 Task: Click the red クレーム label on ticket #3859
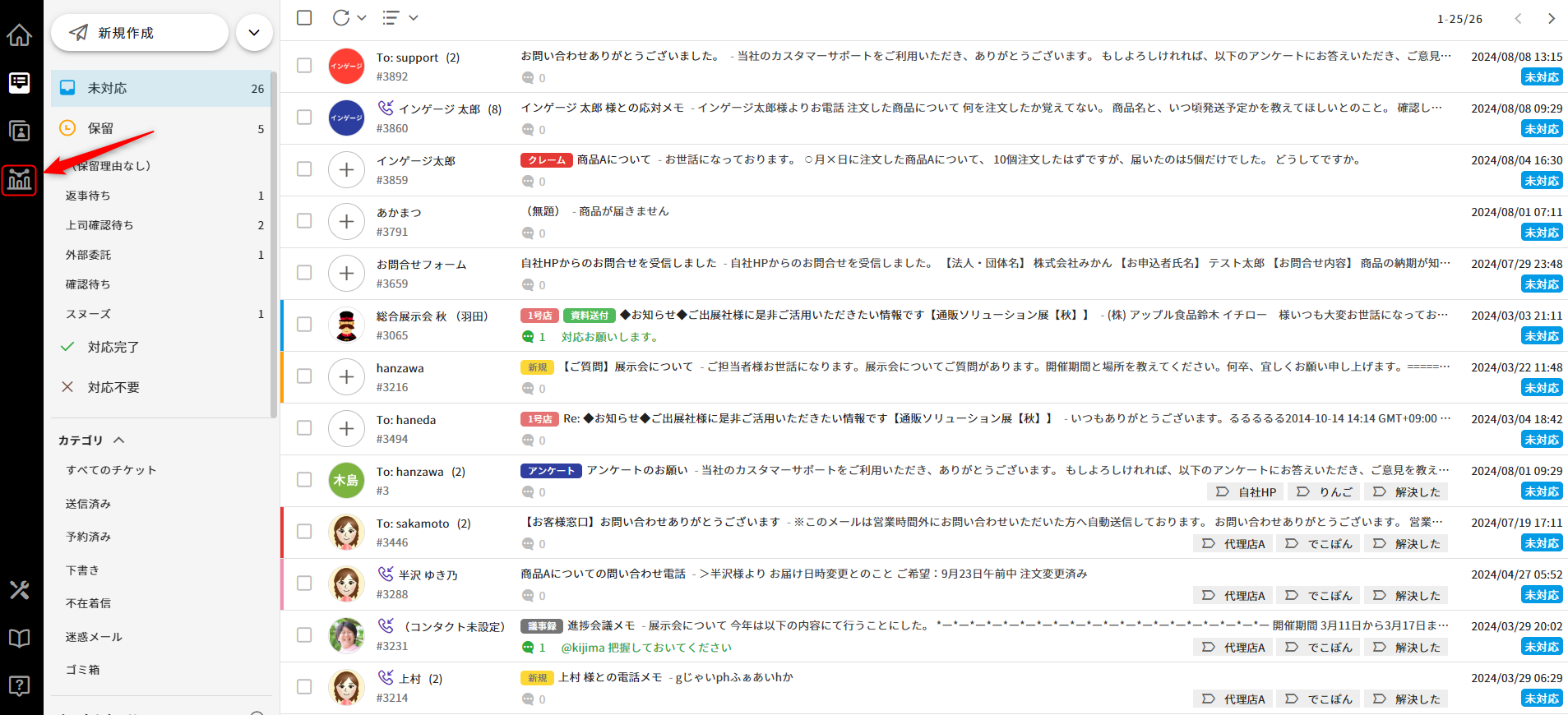click(x=546, y=160)
